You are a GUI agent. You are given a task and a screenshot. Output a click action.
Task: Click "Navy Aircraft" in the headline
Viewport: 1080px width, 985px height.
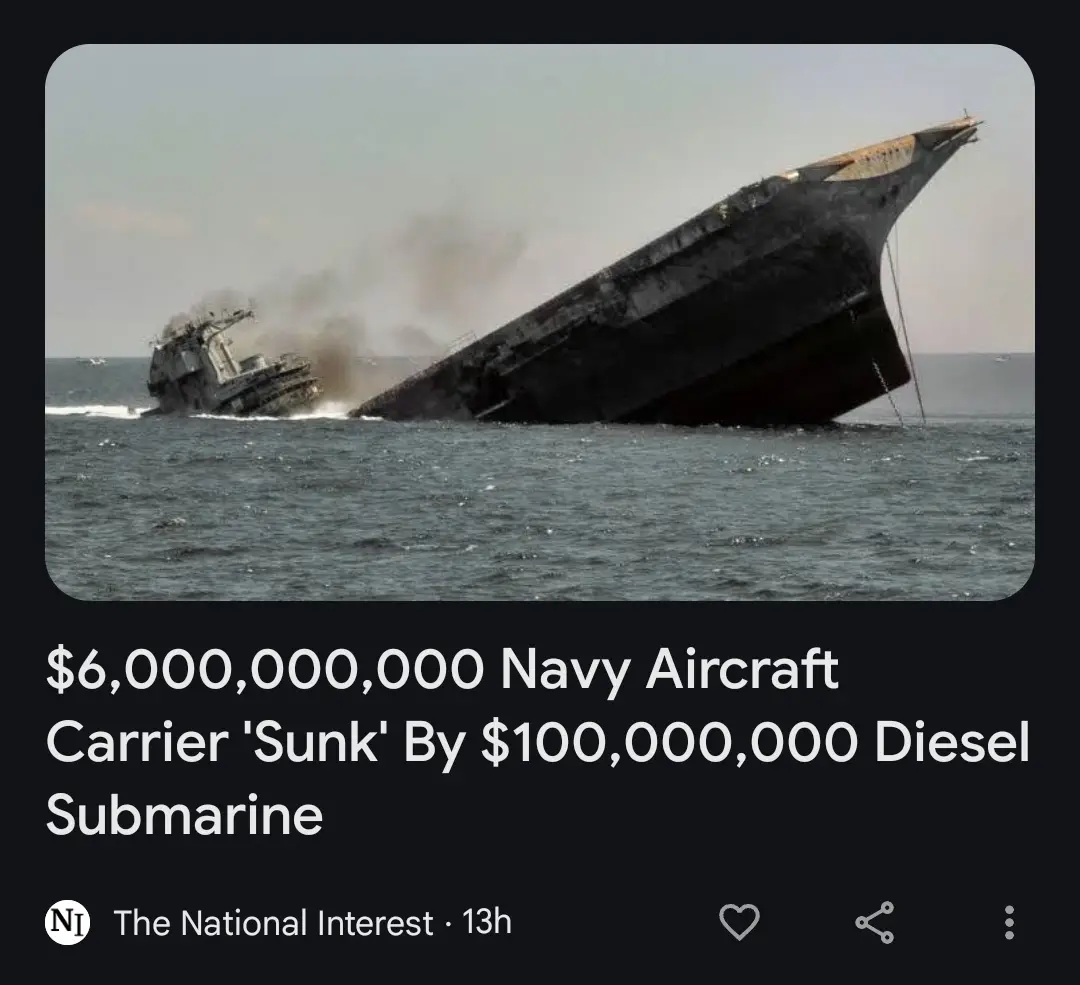(669, 669)
